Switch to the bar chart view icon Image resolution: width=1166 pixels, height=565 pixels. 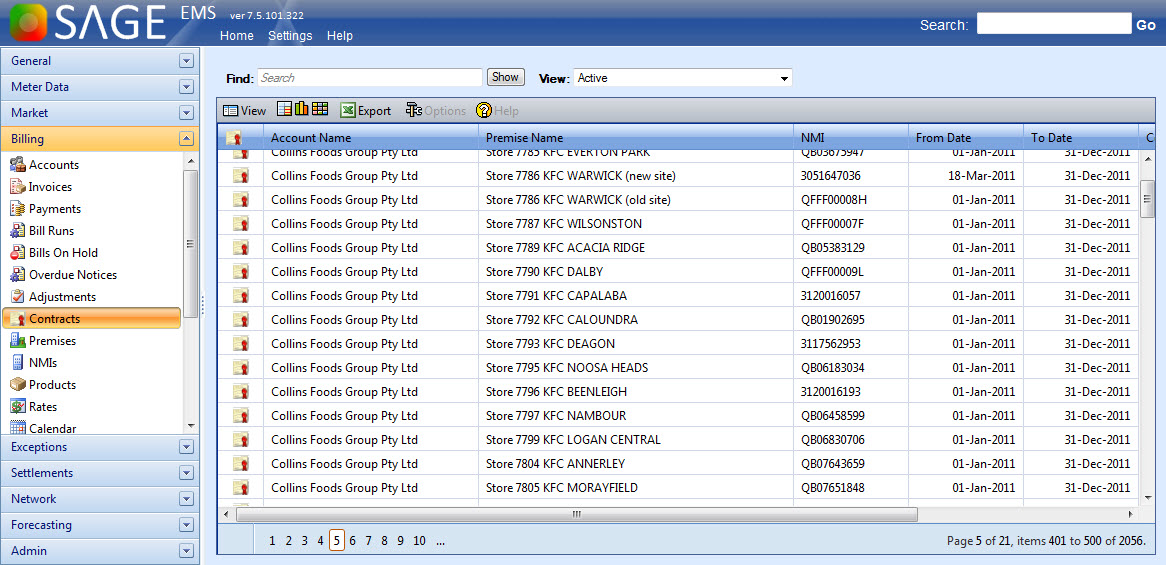(x=301, y=109)
